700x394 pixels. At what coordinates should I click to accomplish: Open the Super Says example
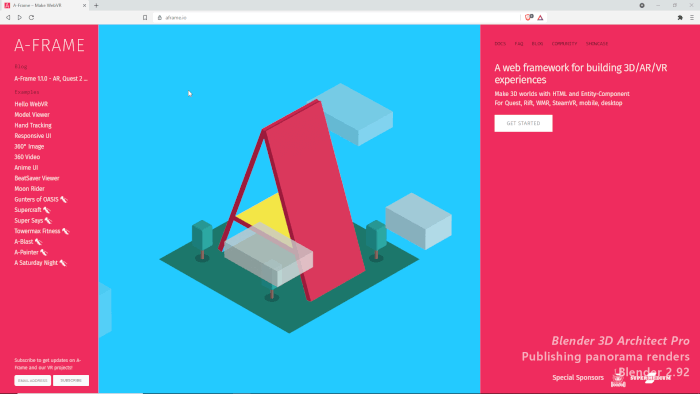33,220
